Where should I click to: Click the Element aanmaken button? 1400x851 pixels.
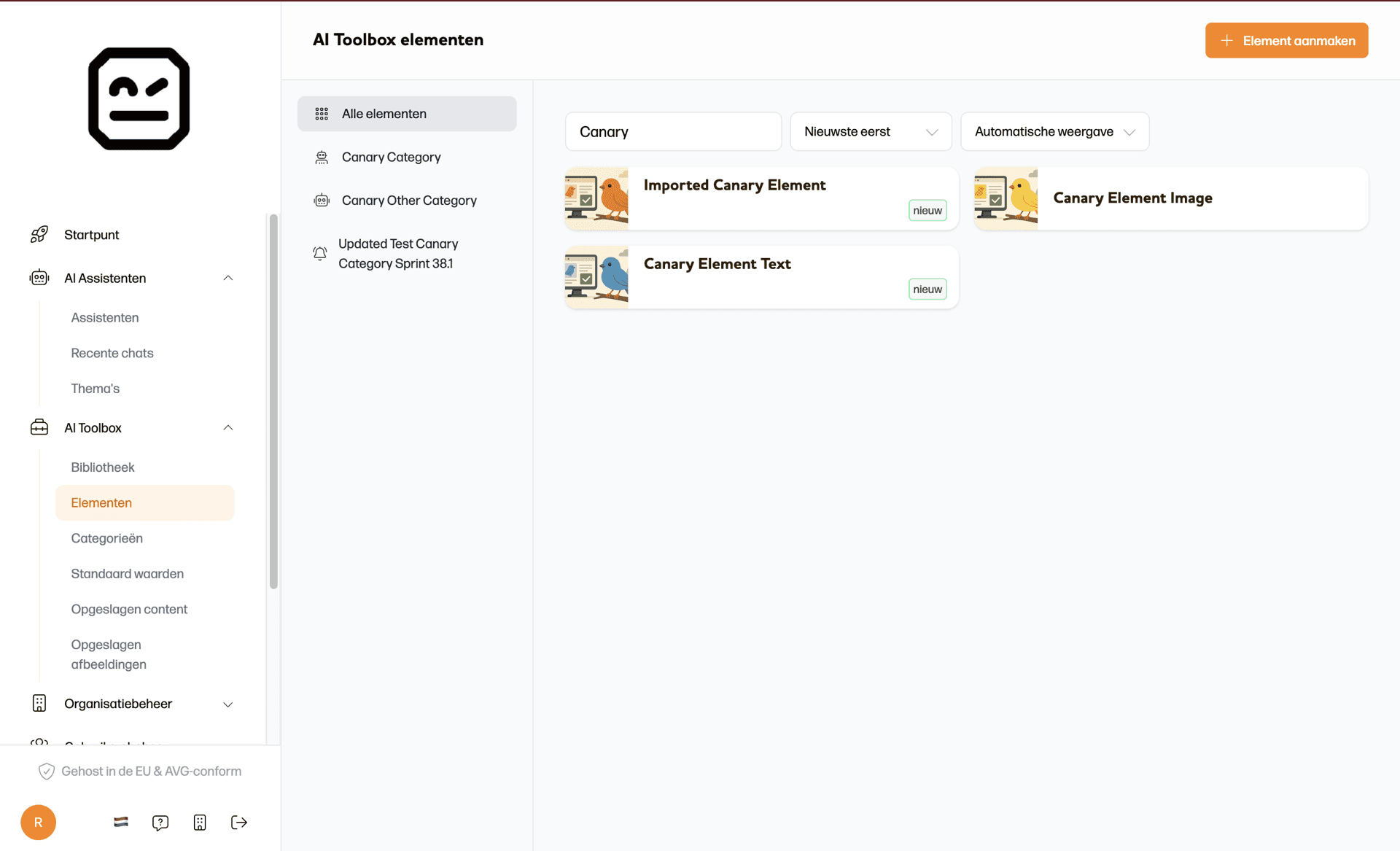click(x=1286, y=41)
